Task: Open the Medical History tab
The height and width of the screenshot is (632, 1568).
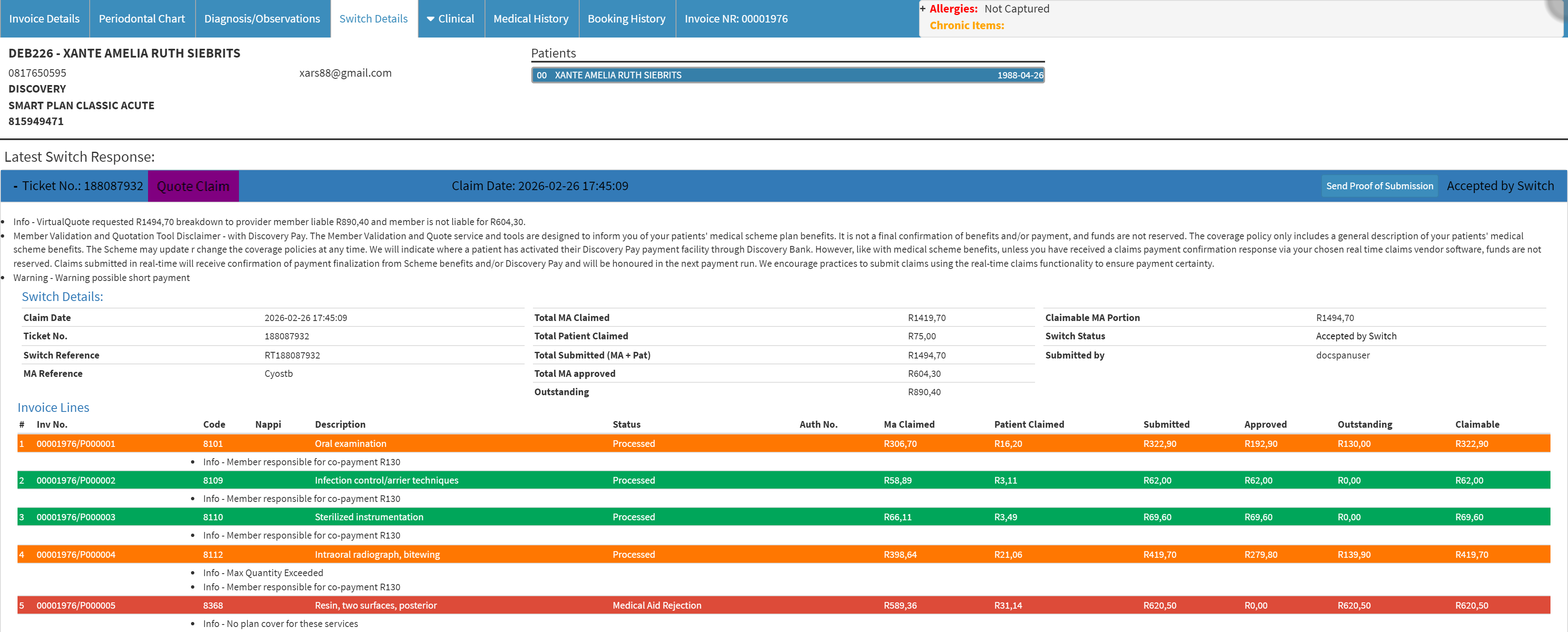Action: (x=531, y=19)
